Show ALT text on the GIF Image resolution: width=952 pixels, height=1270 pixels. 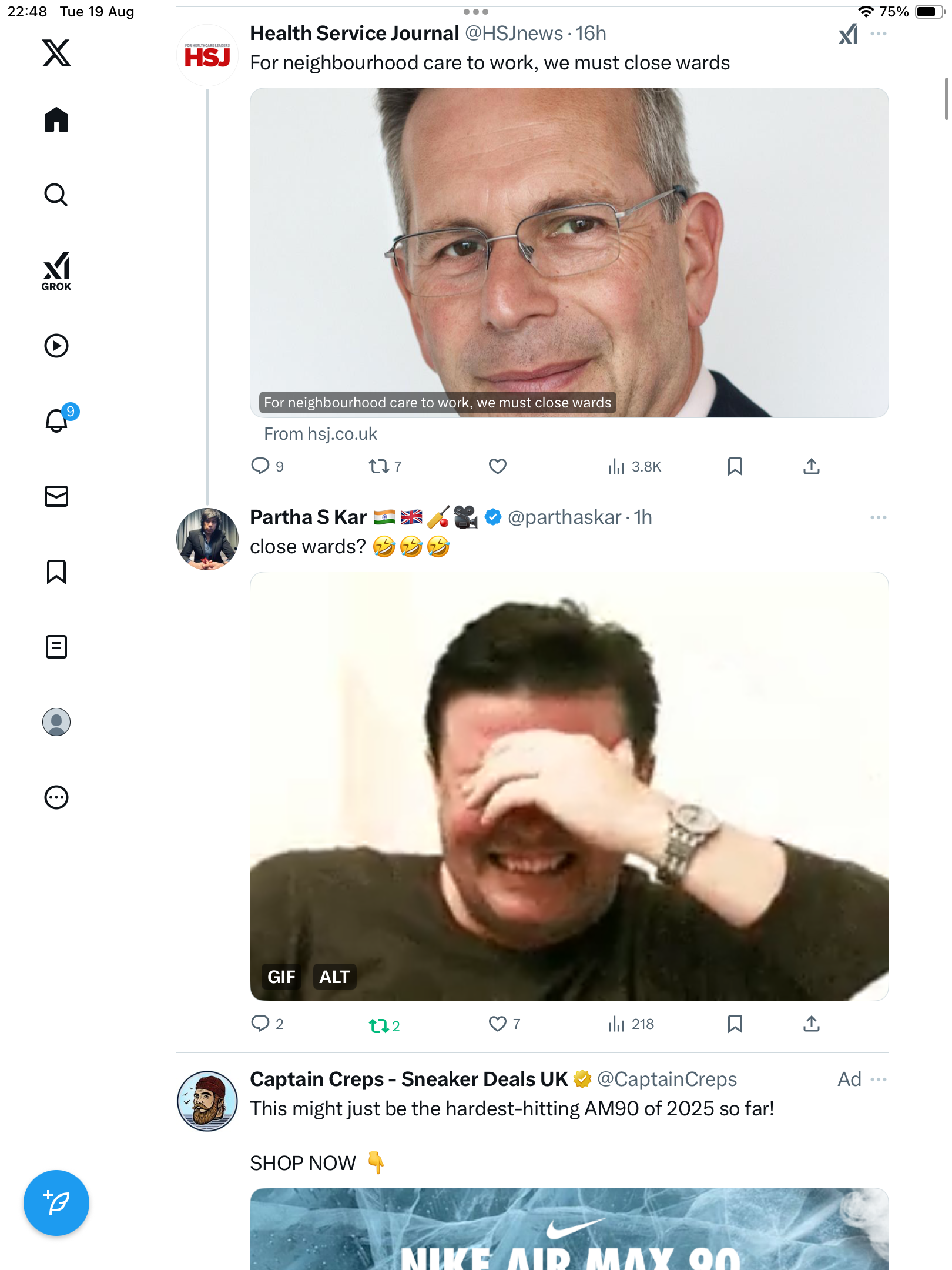(x=334, y=977)
